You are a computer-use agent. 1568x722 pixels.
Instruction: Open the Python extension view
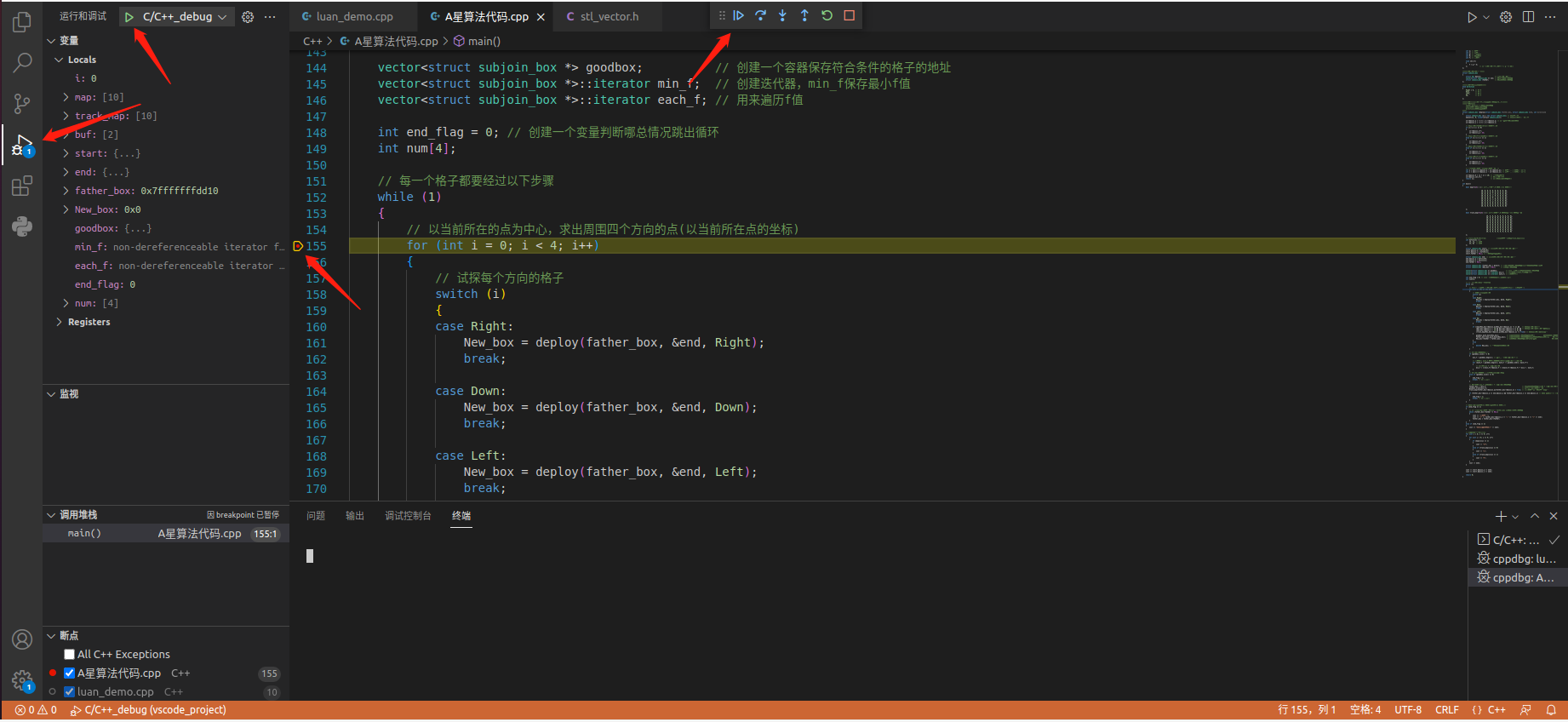[x=22, y=226]
